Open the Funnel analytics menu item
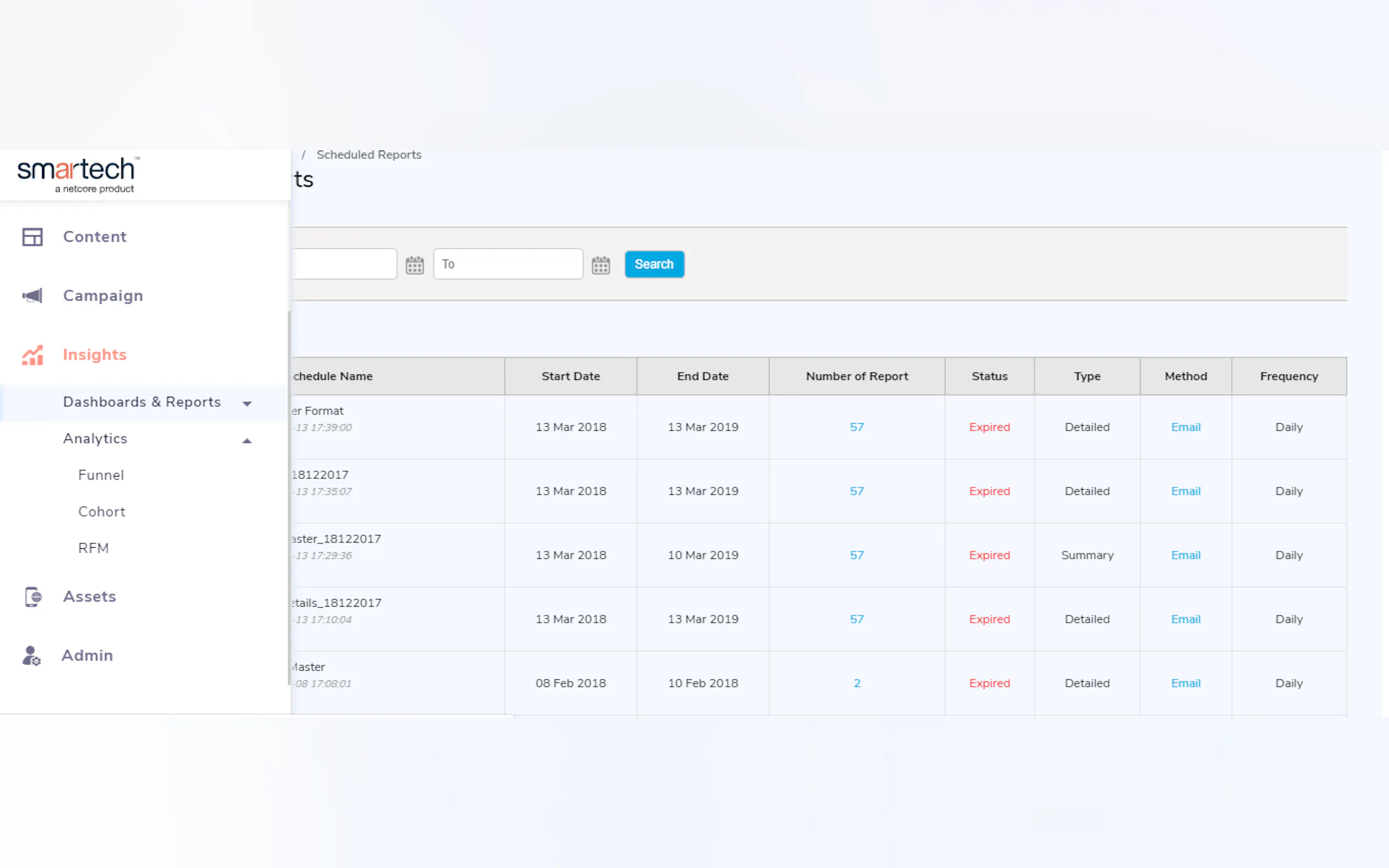This screenshot has height=868, width=1389. pyautogui.click(x=101, y=476)
